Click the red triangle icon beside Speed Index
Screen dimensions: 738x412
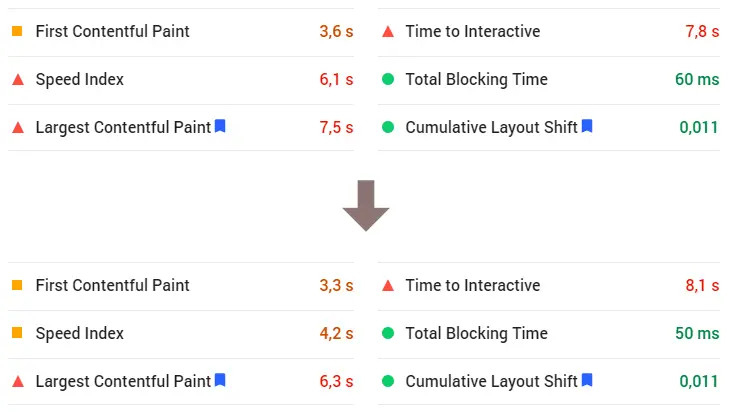(17, 79)
